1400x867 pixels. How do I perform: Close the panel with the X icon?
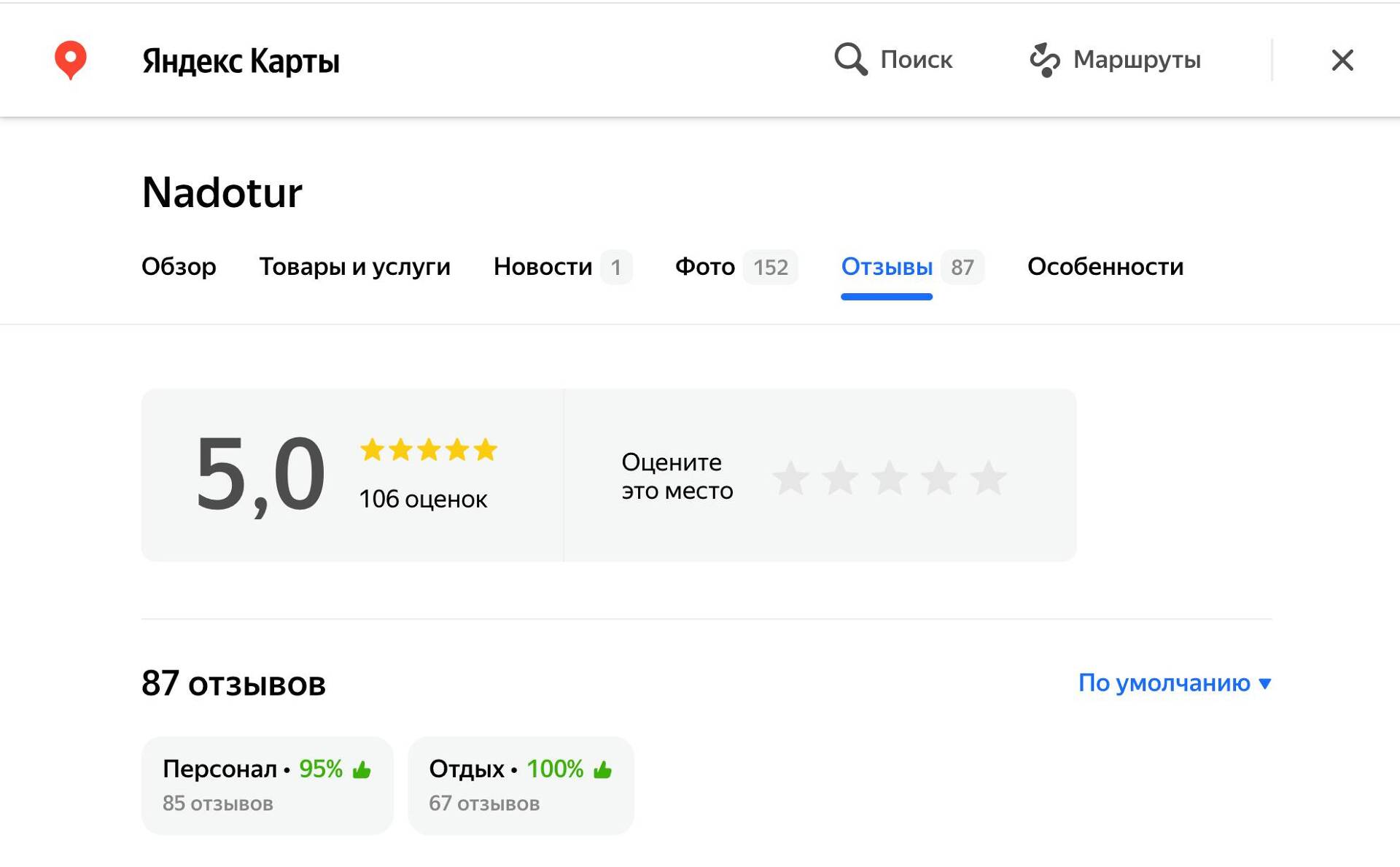[1342, 60]
